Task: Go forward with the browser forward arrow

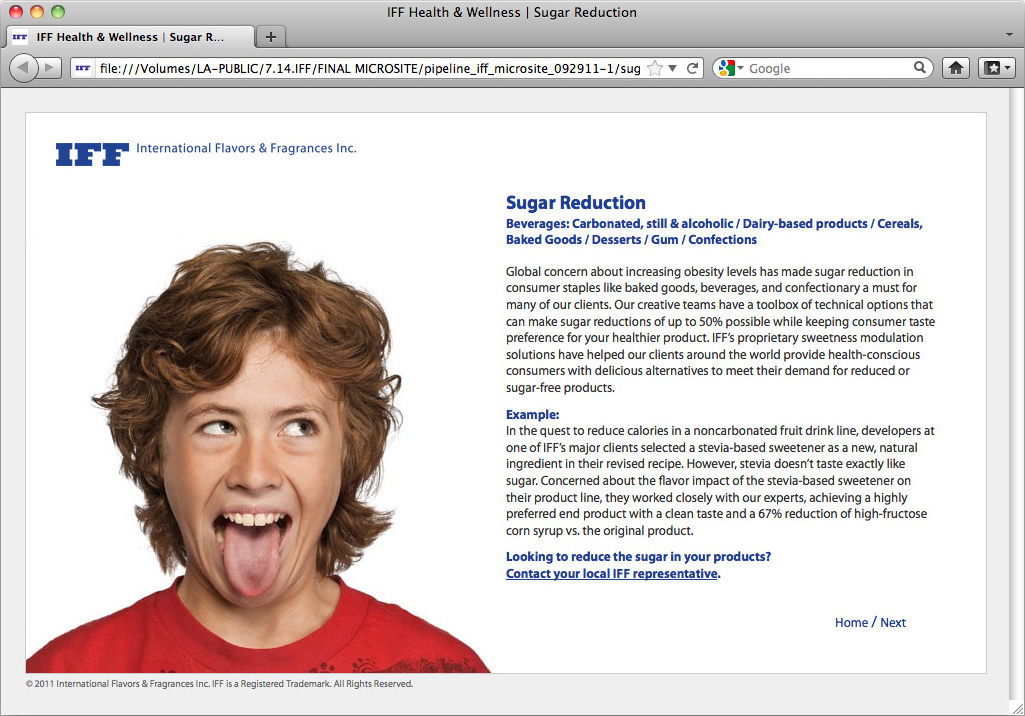Action: 50,68
